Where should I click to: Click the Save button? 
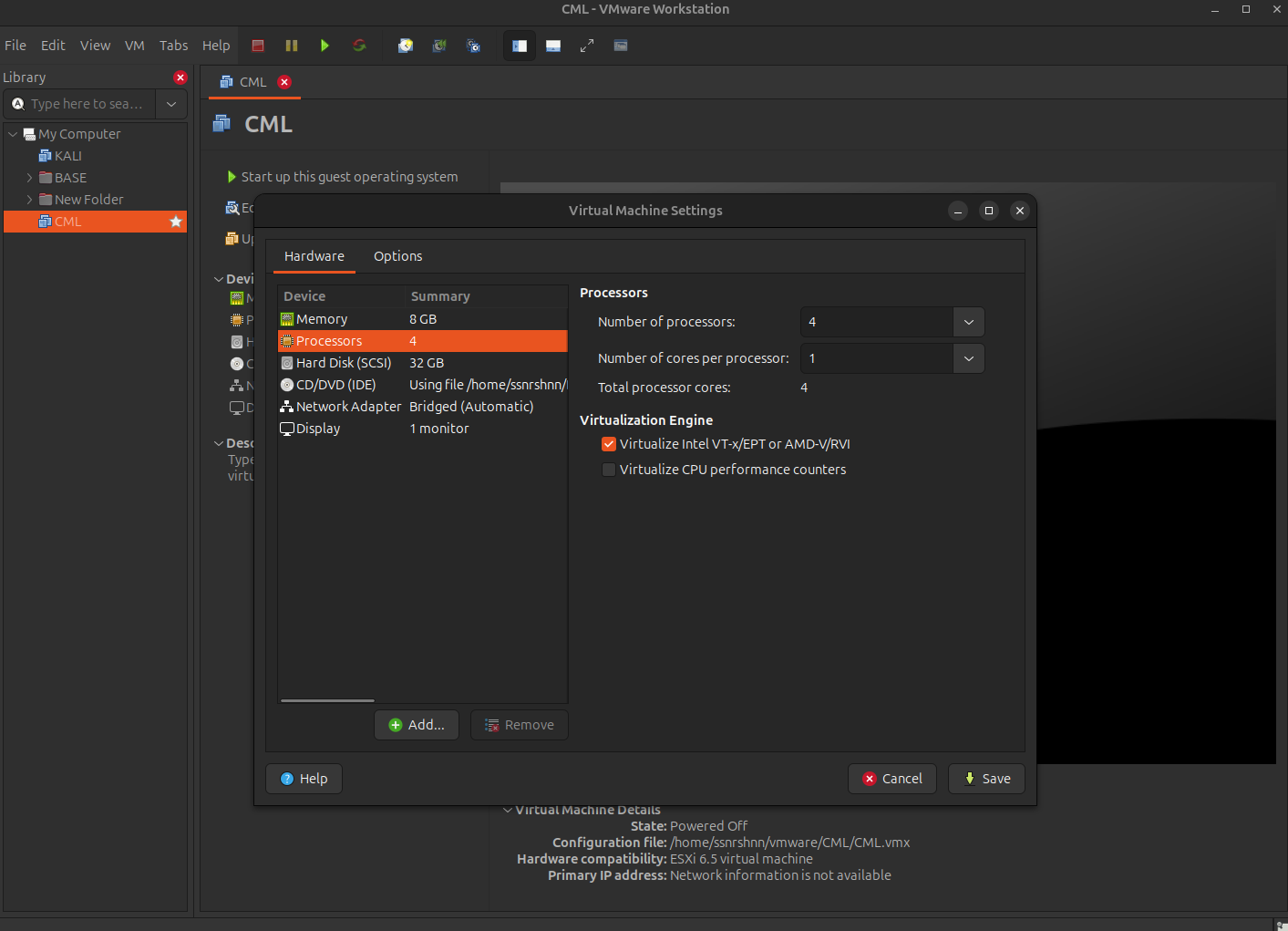click(986, 779)
